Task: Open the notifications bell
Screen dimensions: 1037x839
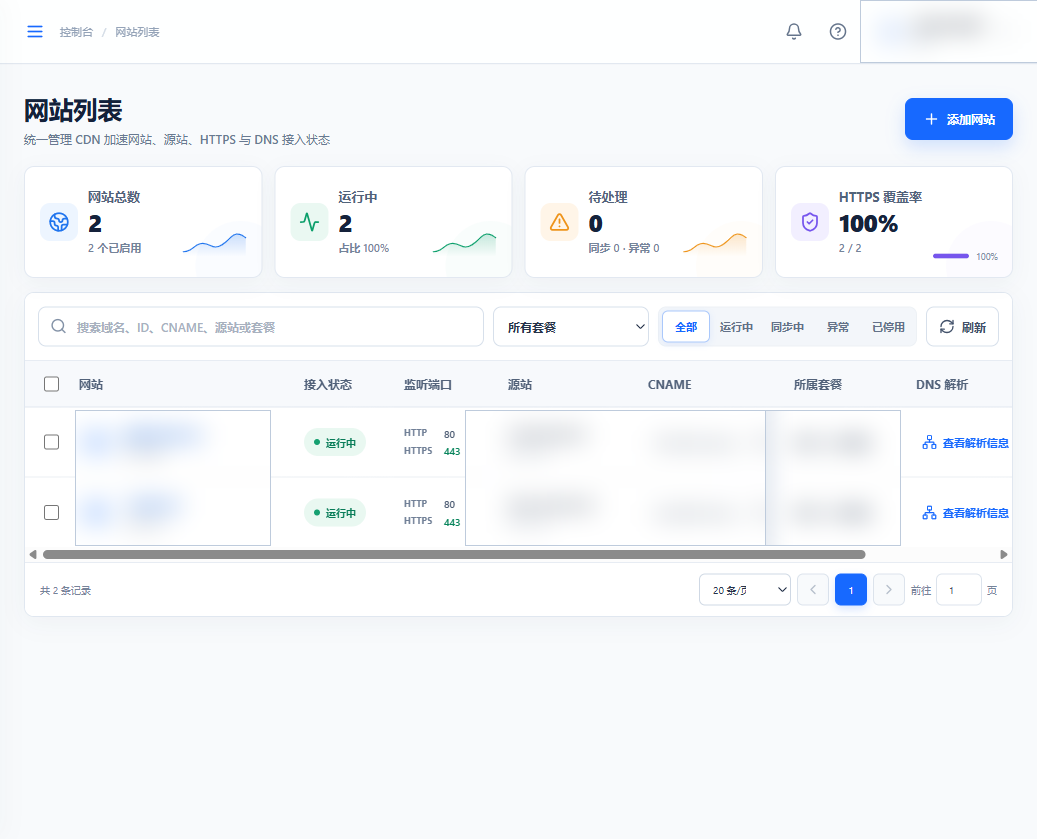Action: pos(794,32)
